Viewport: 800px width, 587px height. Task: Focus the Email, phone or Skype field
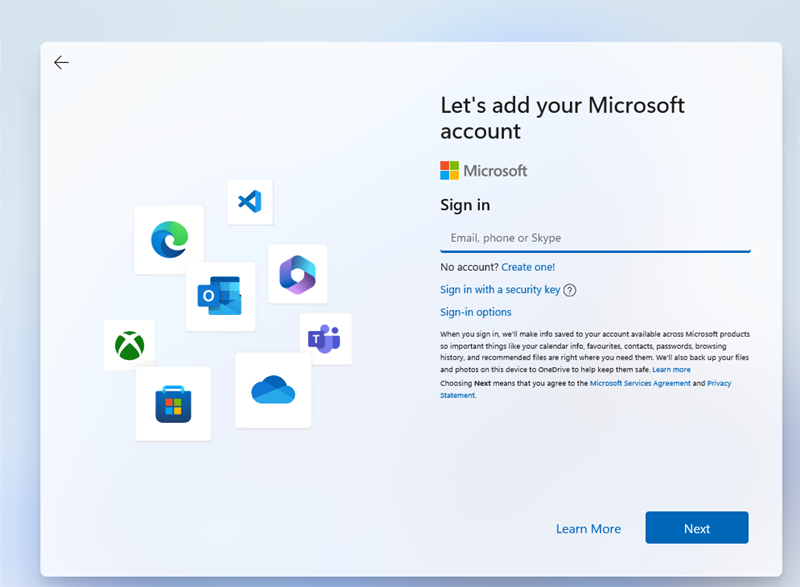tap(595, 238)
